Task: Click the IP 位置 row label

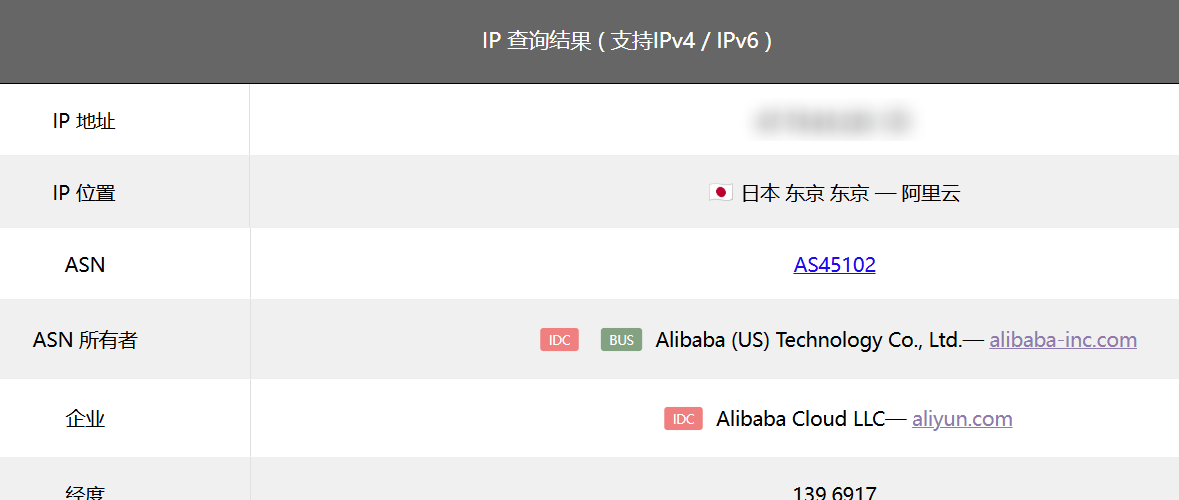Action: [84, 193]
